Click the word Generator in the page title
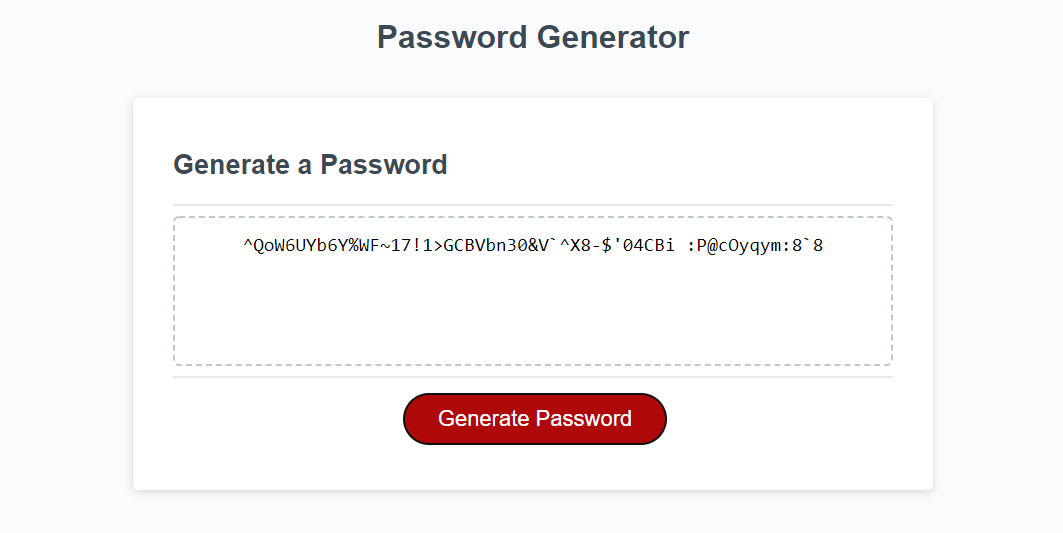This screenshot has width=1063, height=533. point(613,37)
